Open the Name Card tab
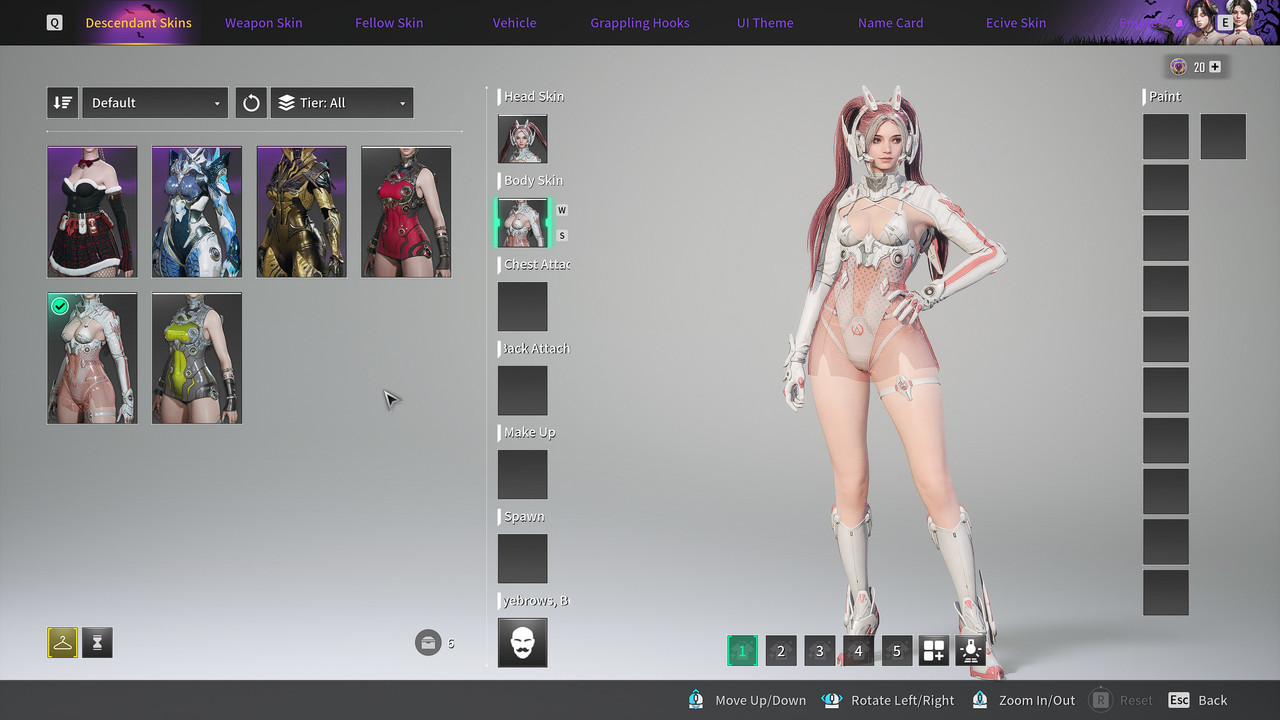 click(890, 22)
